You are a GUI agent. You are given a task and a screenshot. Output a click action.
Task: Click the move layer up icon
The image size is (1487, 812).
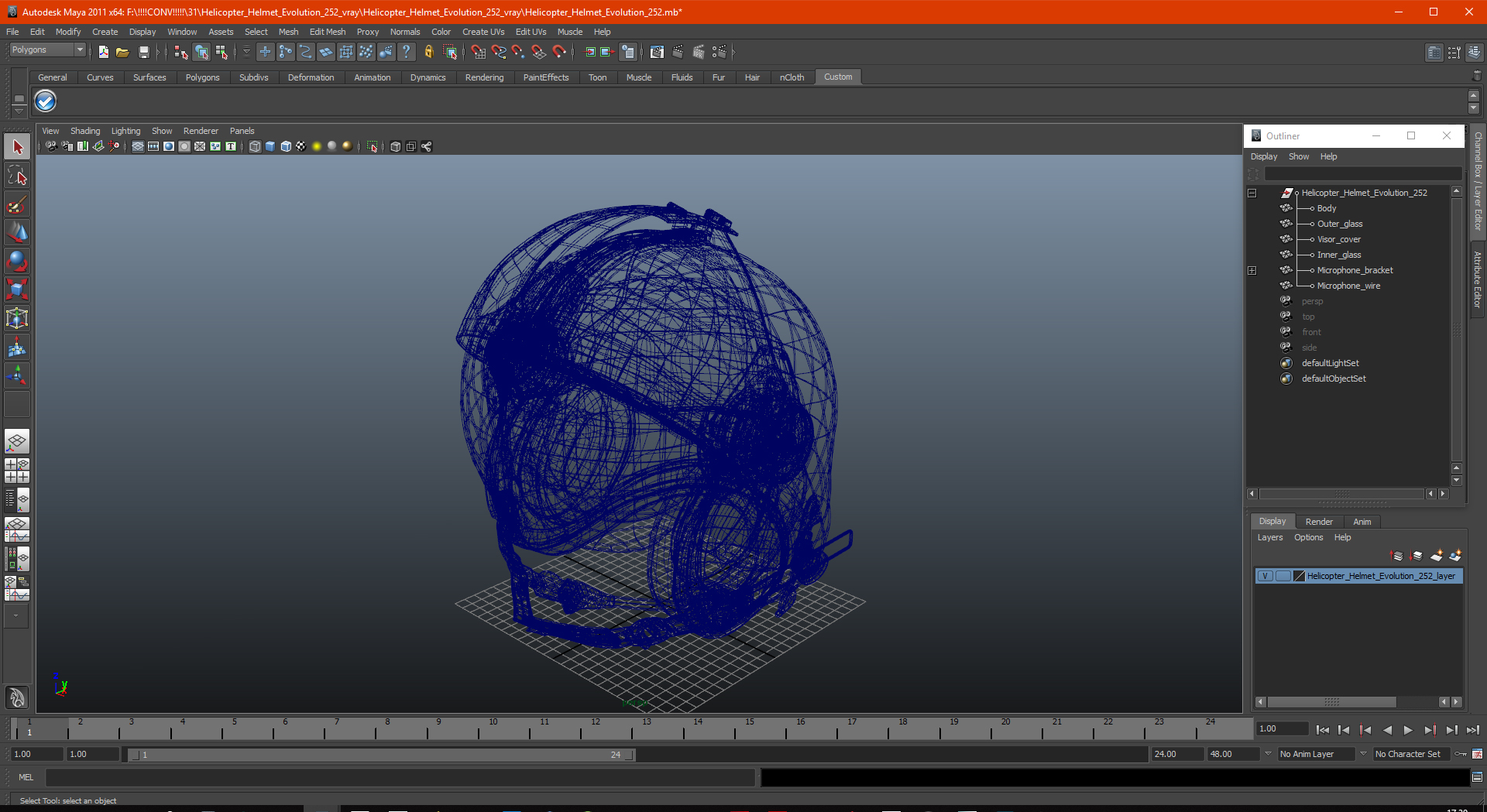click(1396, 556)
